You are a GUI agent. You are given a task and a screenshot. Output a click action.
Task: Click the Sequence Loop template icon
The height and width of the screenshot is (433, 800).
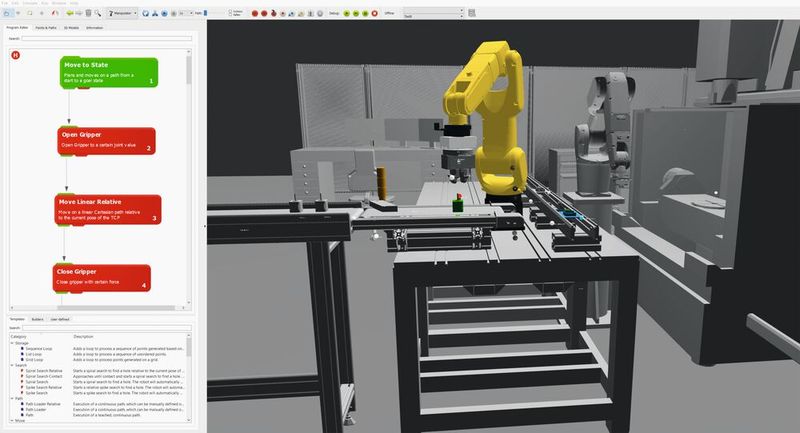[x=22, y=349]
